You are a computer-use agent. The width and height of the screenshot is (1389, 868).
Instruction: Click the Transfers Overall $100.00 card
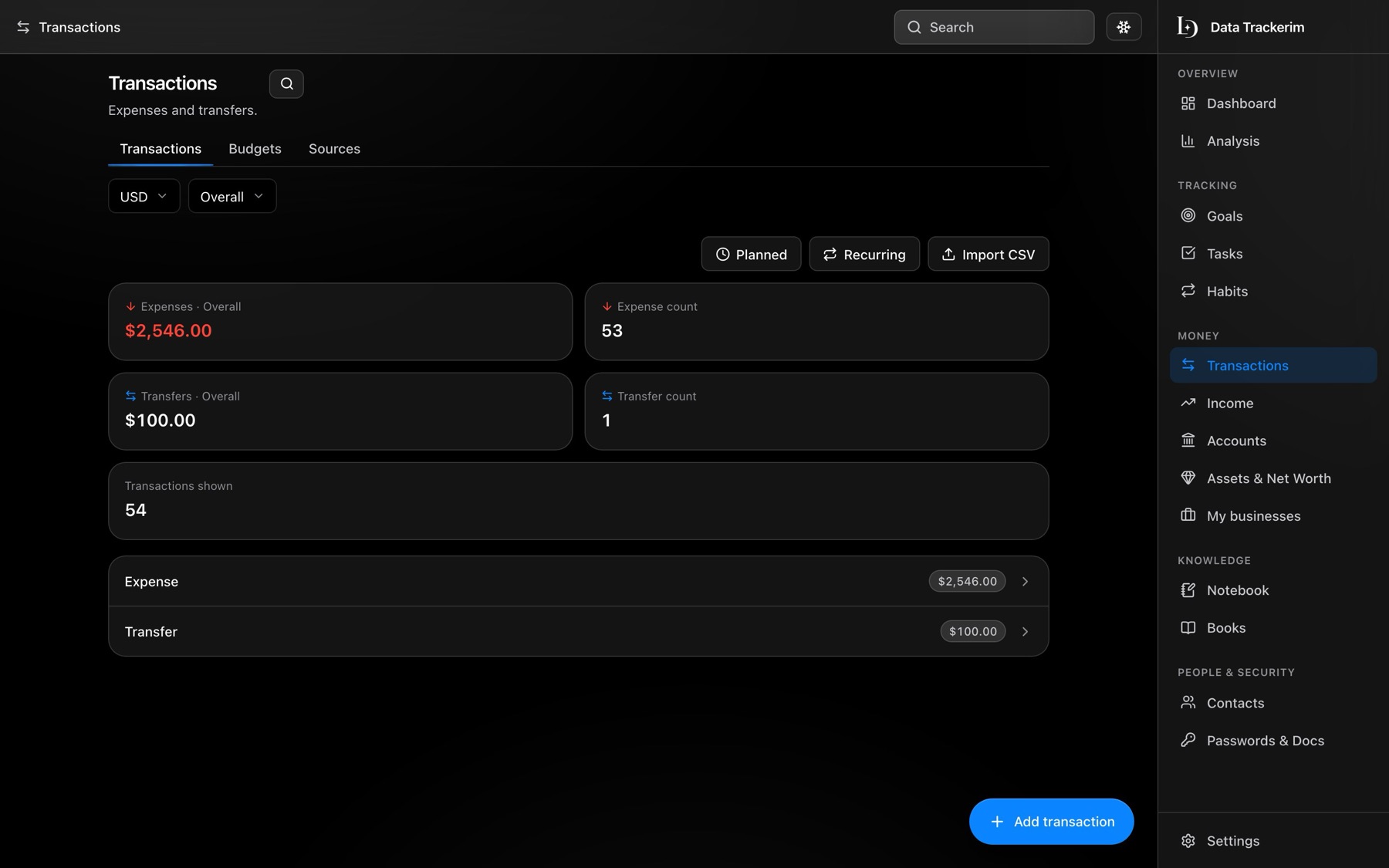340,411
